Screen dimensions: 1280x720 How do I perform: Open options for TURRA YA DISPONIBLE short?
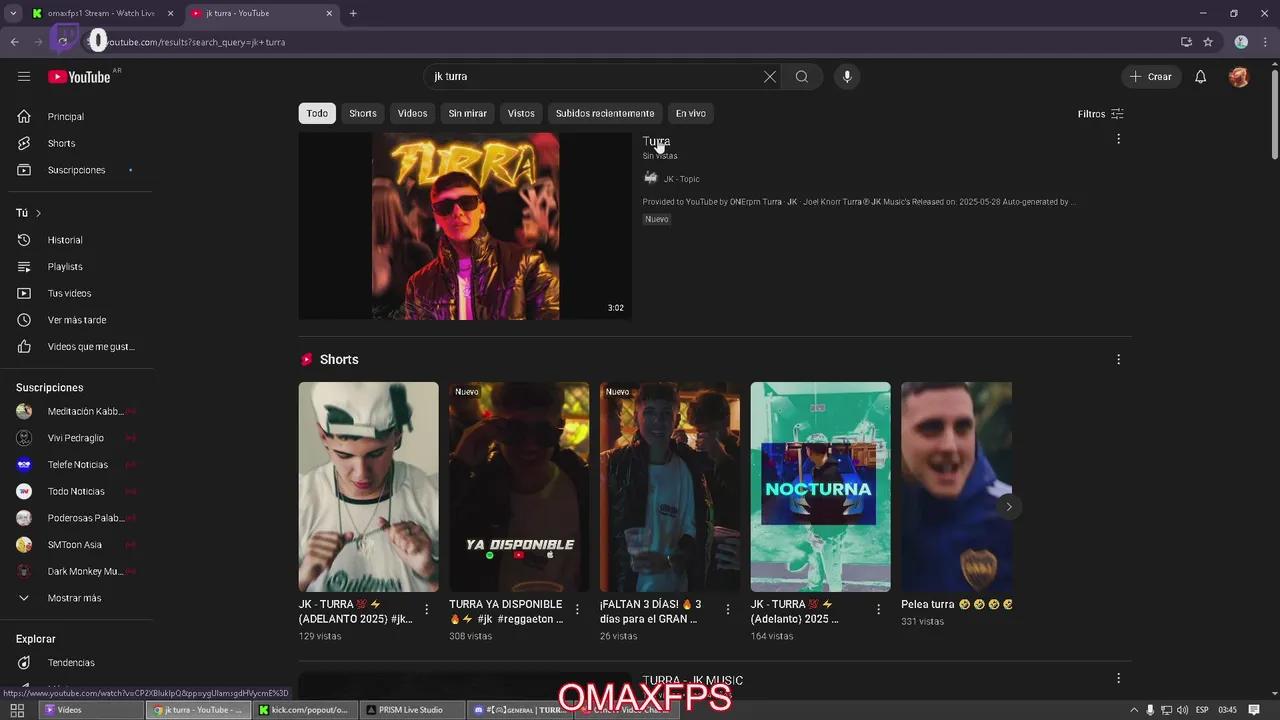pos(577,609)
